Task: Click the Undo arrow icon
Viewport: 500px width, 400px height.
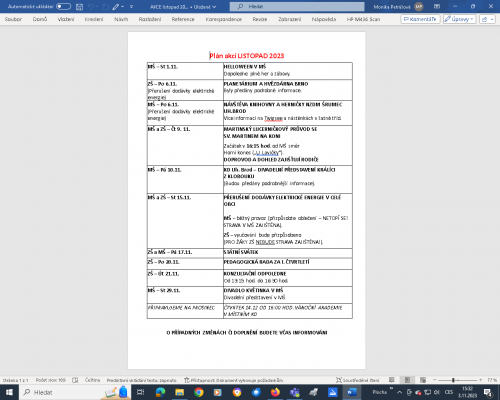Action: tap(91, 6)
